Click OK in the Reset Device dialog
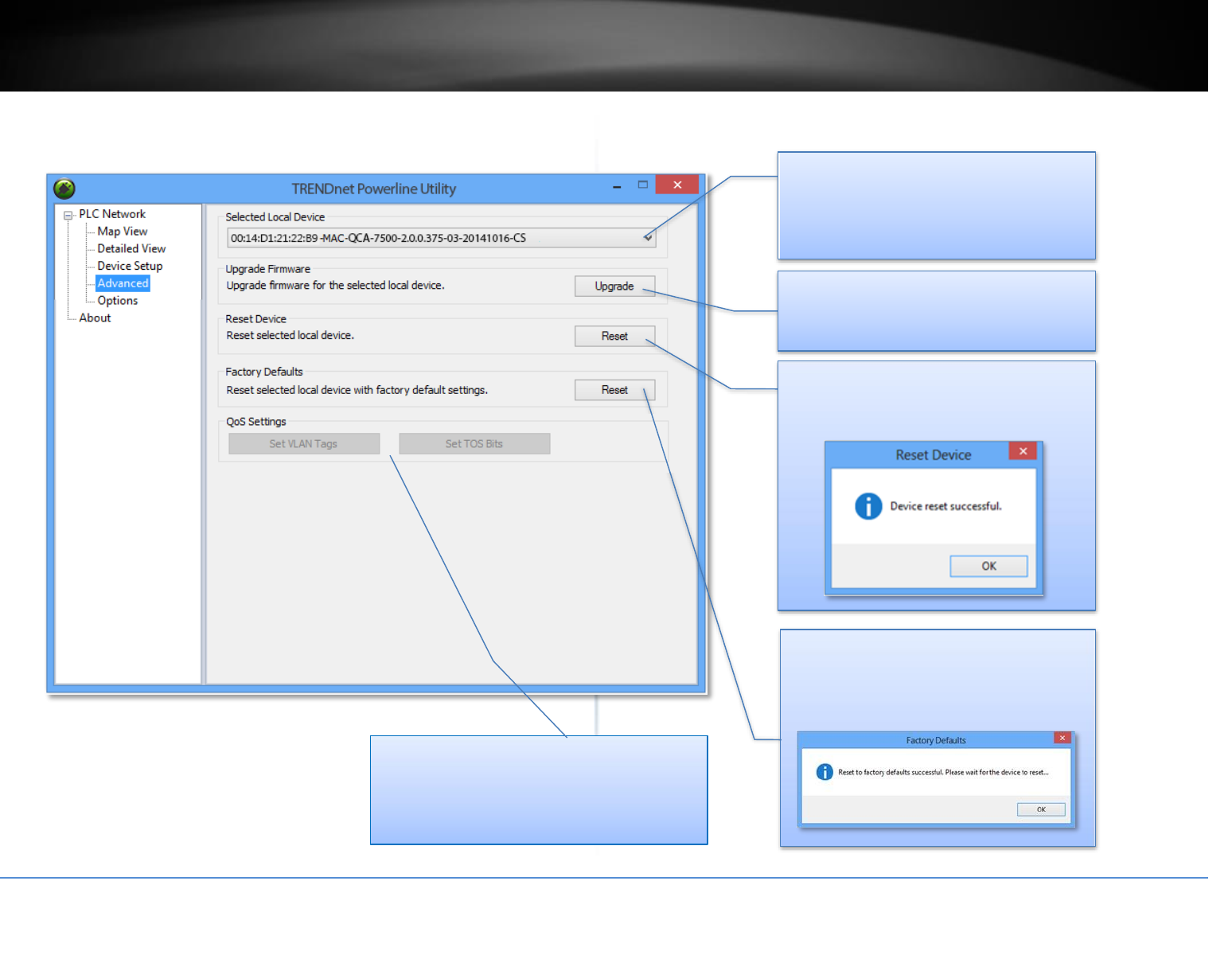The image size is (1232, 955). coord(988,566)
